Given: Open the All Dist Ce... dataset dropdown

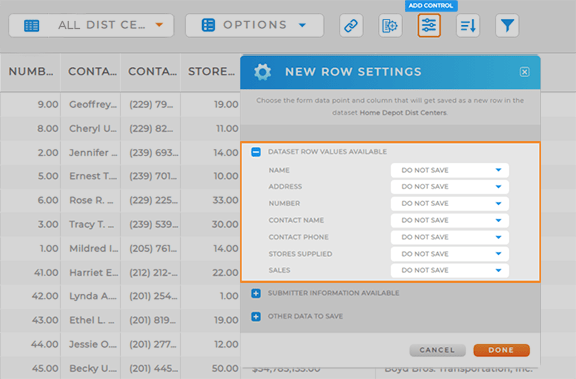Looking at the screenshot, I should click(x=91, y=25).
